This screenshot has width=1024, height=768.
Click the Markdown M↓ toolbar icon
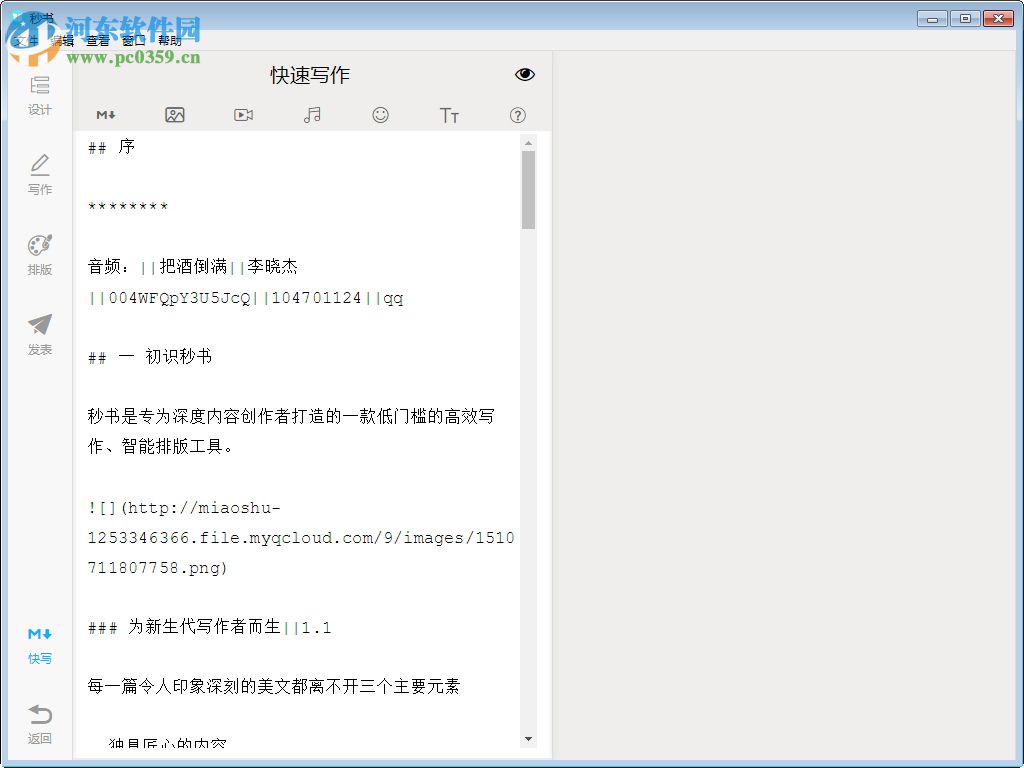click(x=106, y=114)
